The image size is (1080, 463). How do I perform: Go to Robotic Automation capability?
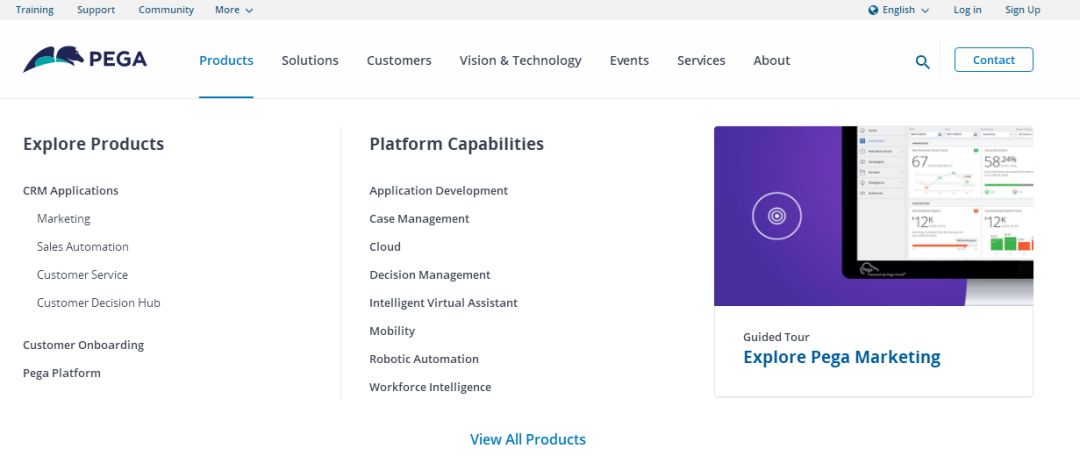[x=424, y=359]
